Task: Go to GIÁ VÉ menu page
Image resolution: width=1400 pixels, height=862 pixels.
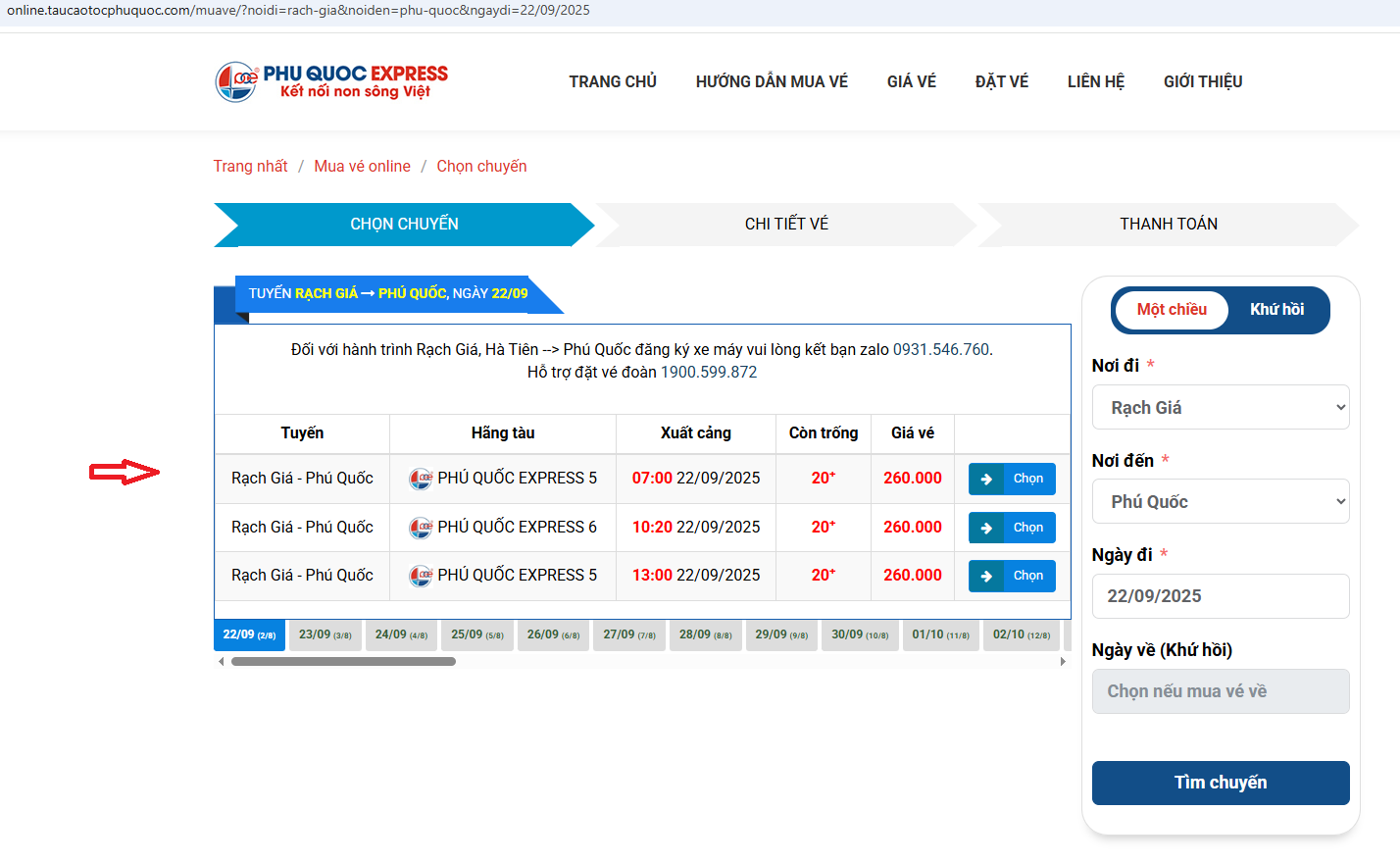Action: [x=912, y=81]
